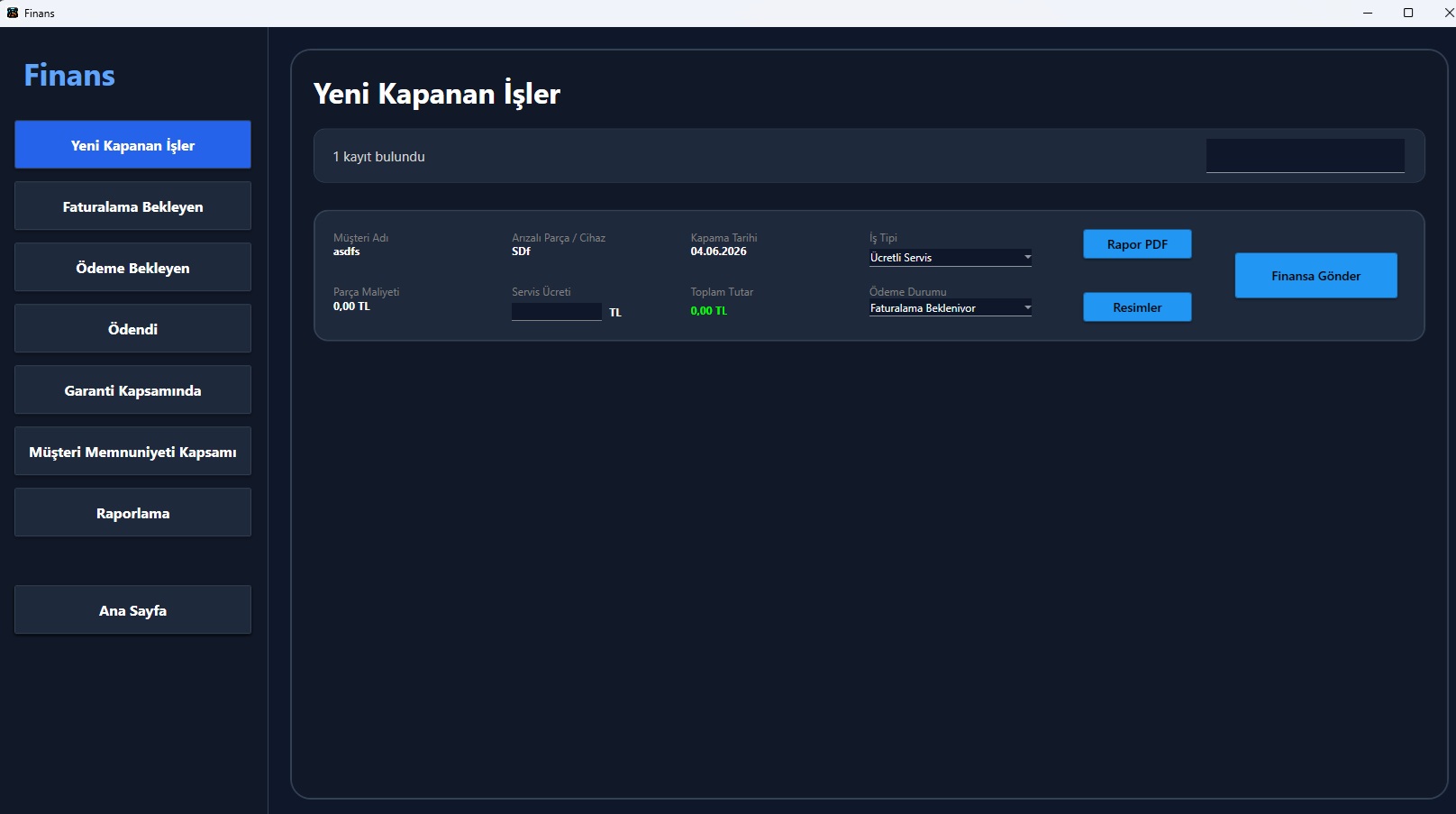Click the 'Kapama Tarihi' label
Screen dimensions: 1456x814
coord(723,238)
